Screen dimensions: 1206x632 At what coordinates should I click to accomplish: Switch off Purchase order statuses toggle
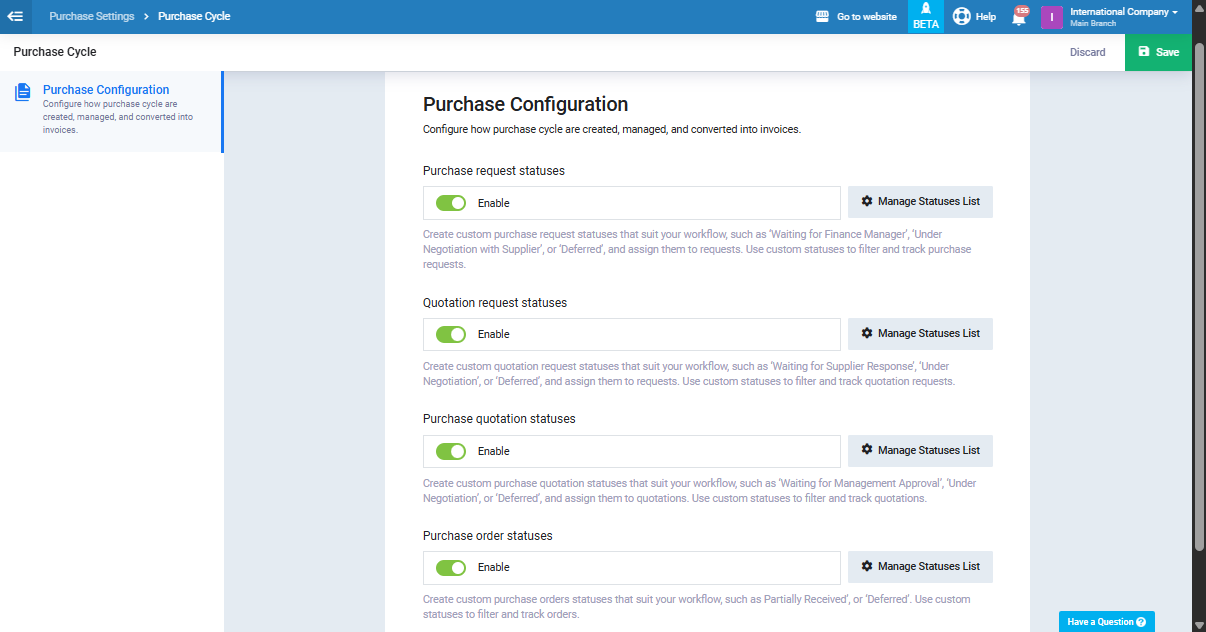click(x=451, y=568)
